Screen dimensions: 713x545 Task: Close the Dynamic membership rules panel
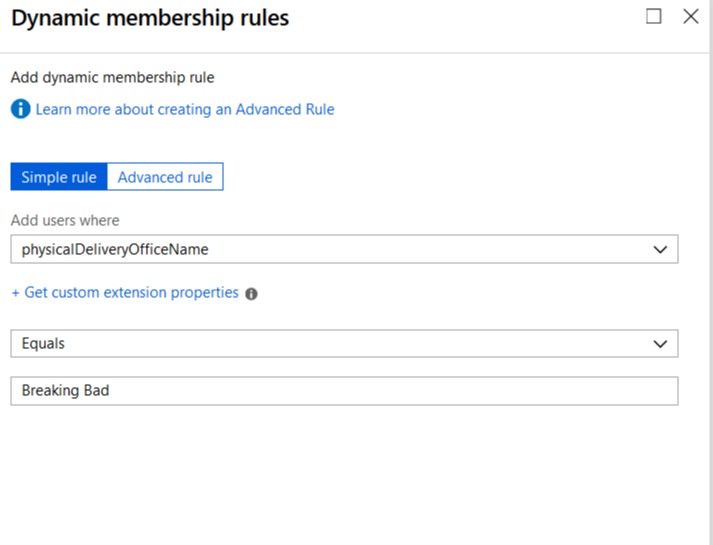pos(691,17)
